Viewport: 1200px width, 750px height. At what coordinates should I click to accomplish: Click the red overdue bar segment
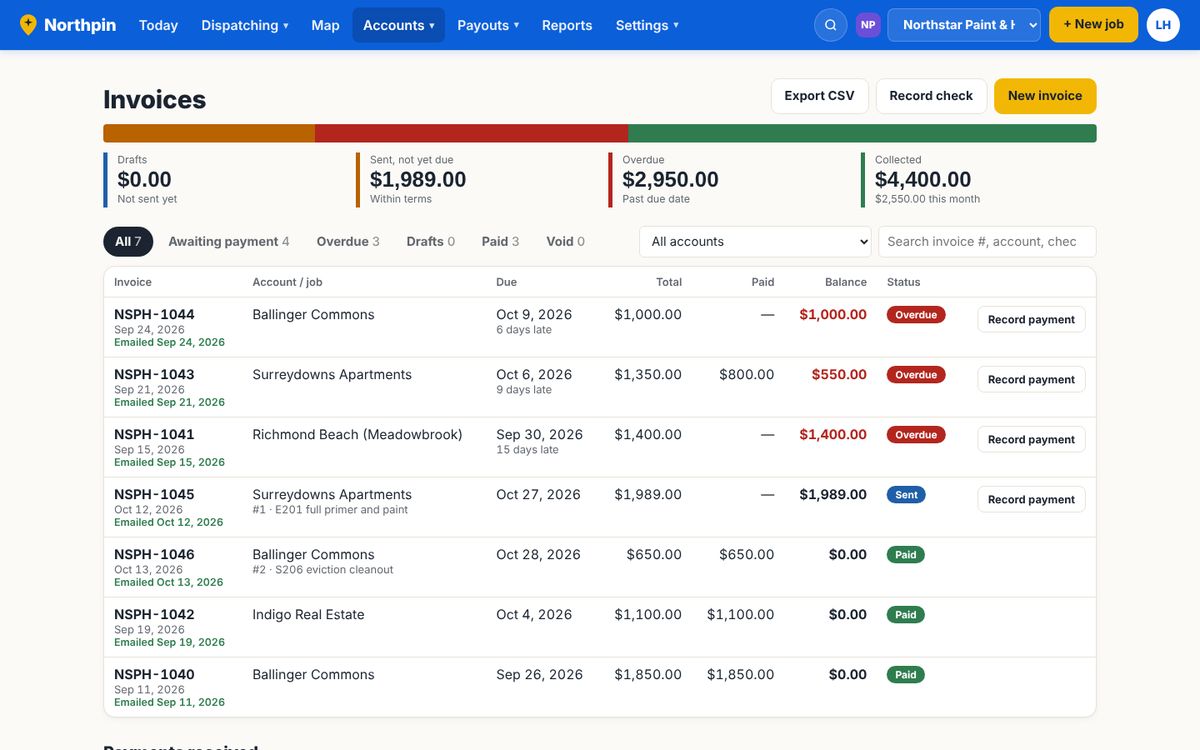pyautogui.click(x=471, y=133)
